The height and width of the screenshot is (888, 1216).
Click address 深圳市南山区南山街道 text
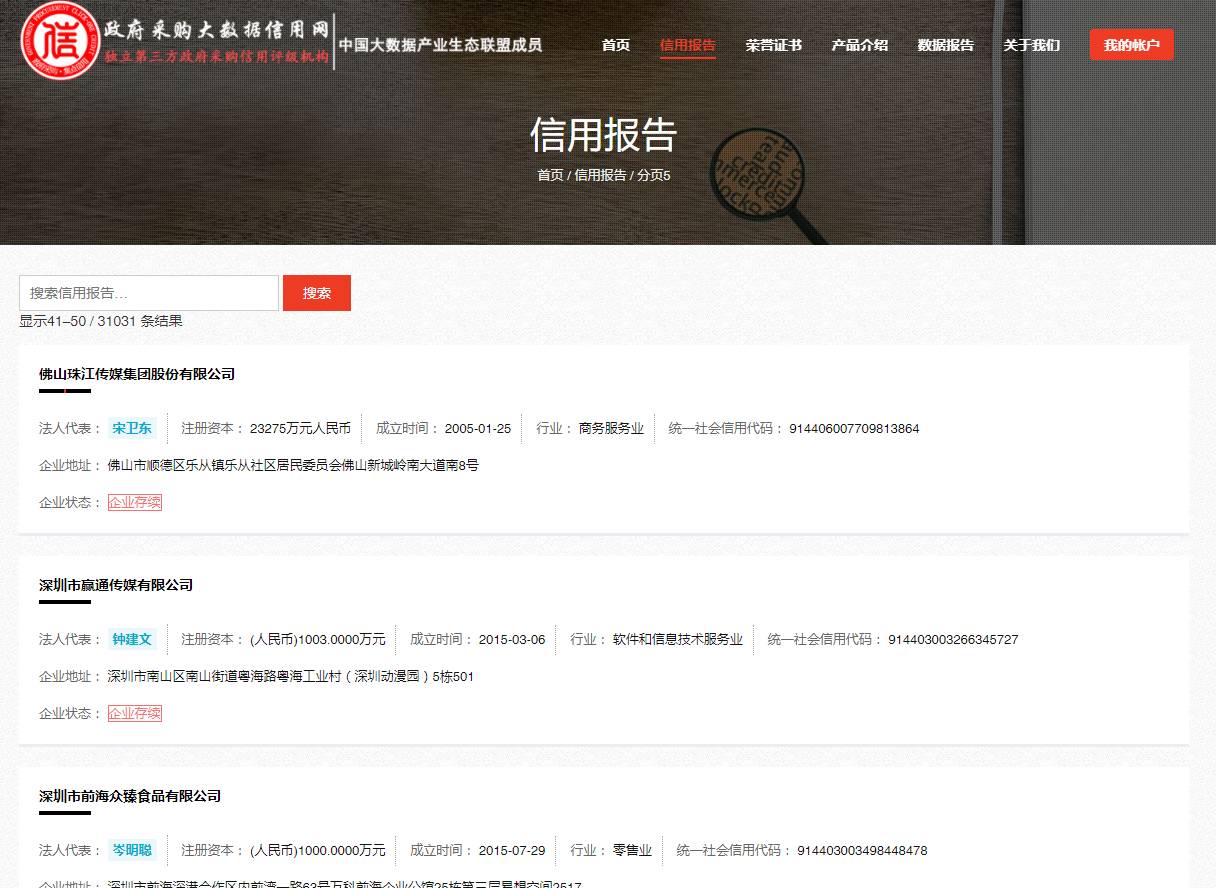(291, 677)
